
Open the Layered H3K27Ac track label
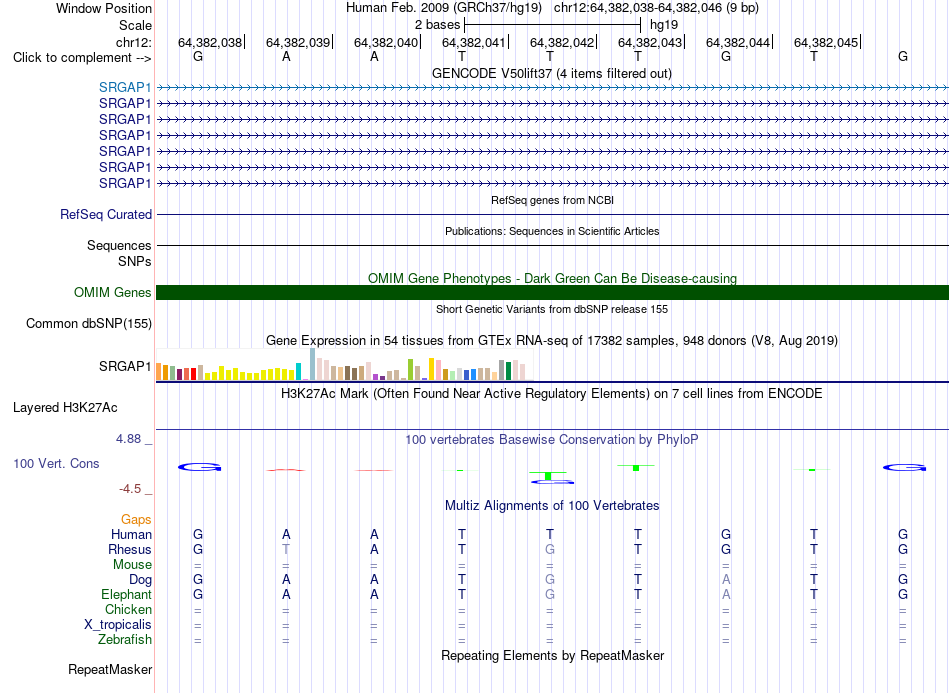coord(65,408)
